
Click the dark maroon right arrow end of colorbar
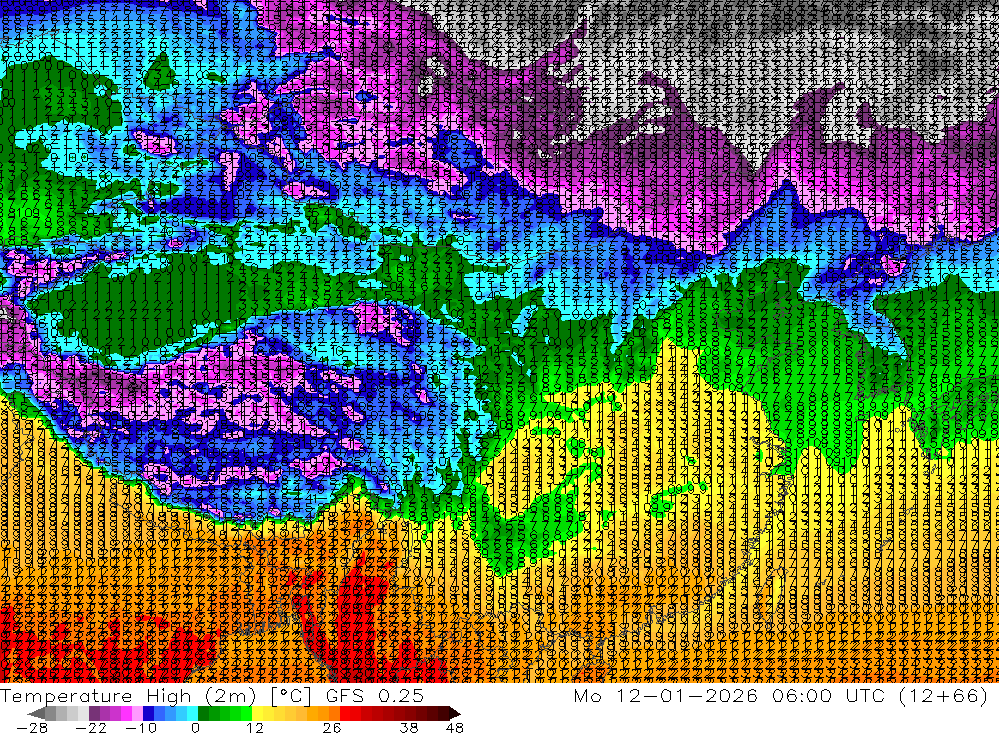455,713
